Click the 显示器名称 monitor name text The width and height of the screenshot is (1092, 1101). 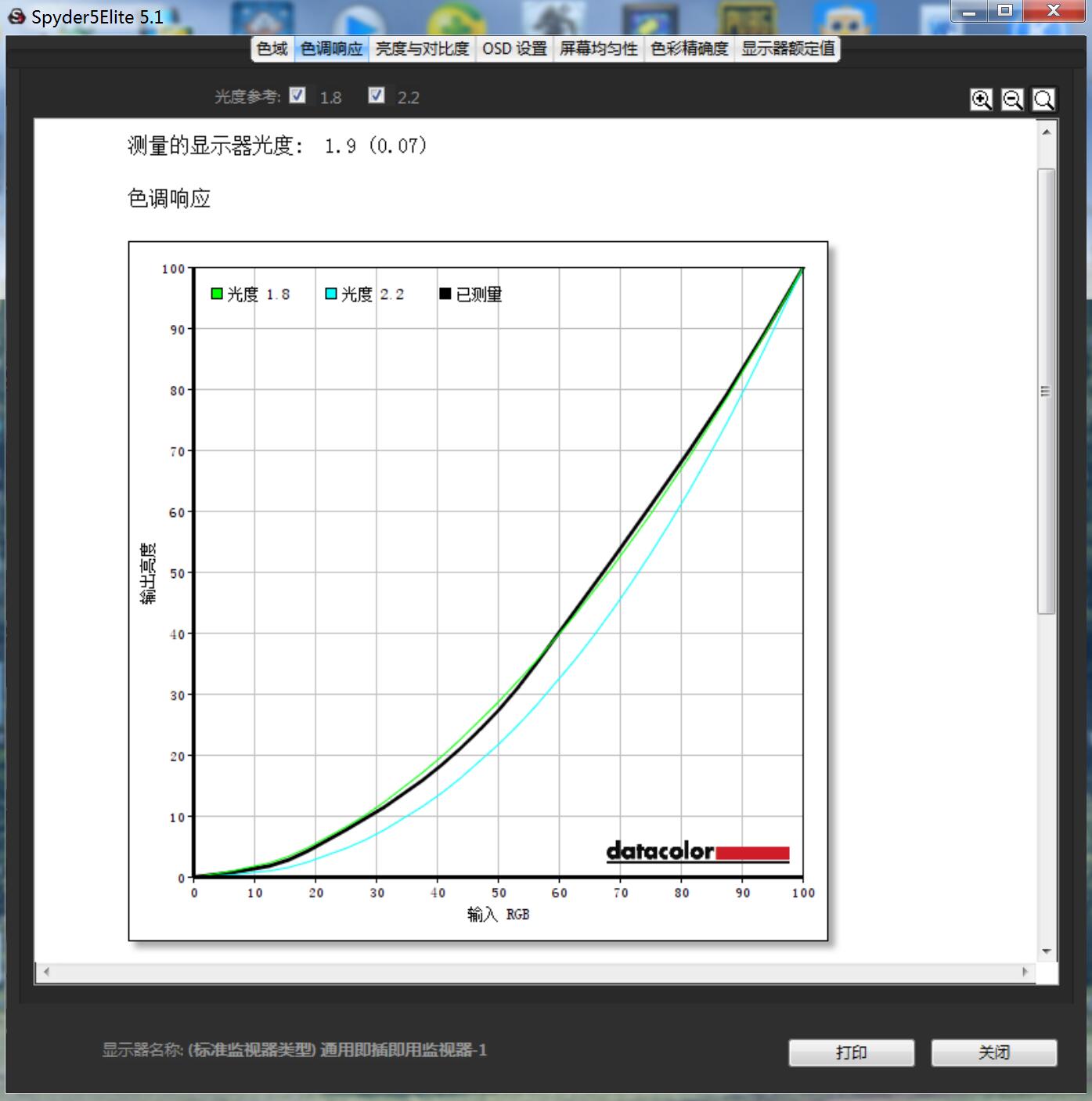point(294,1050)
